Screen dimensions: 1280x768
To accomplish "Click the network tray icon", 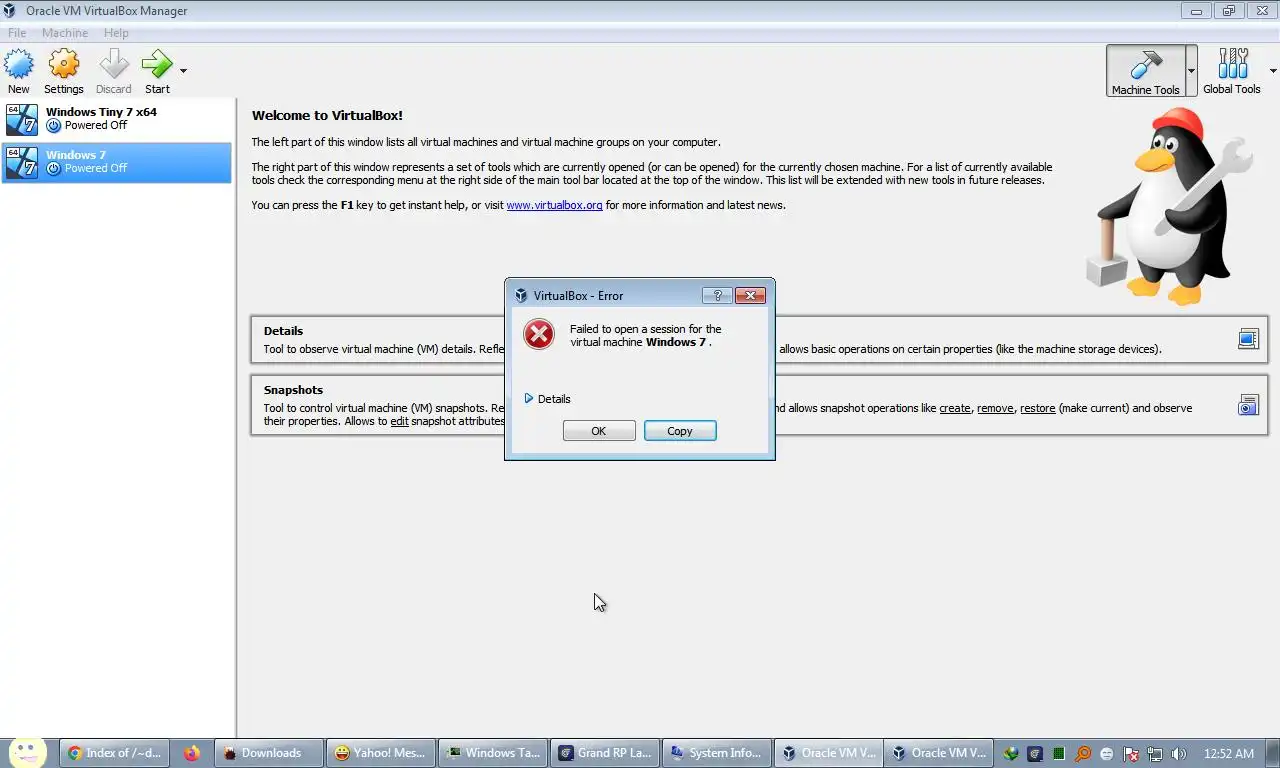I will tap(1155, 754).
